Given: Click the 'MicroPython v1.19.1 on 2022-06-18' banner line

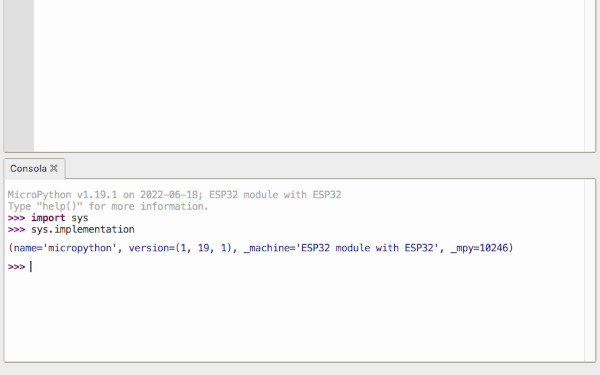Looking at the screenshot, I should pyautogui.click(x=174, y=195).
